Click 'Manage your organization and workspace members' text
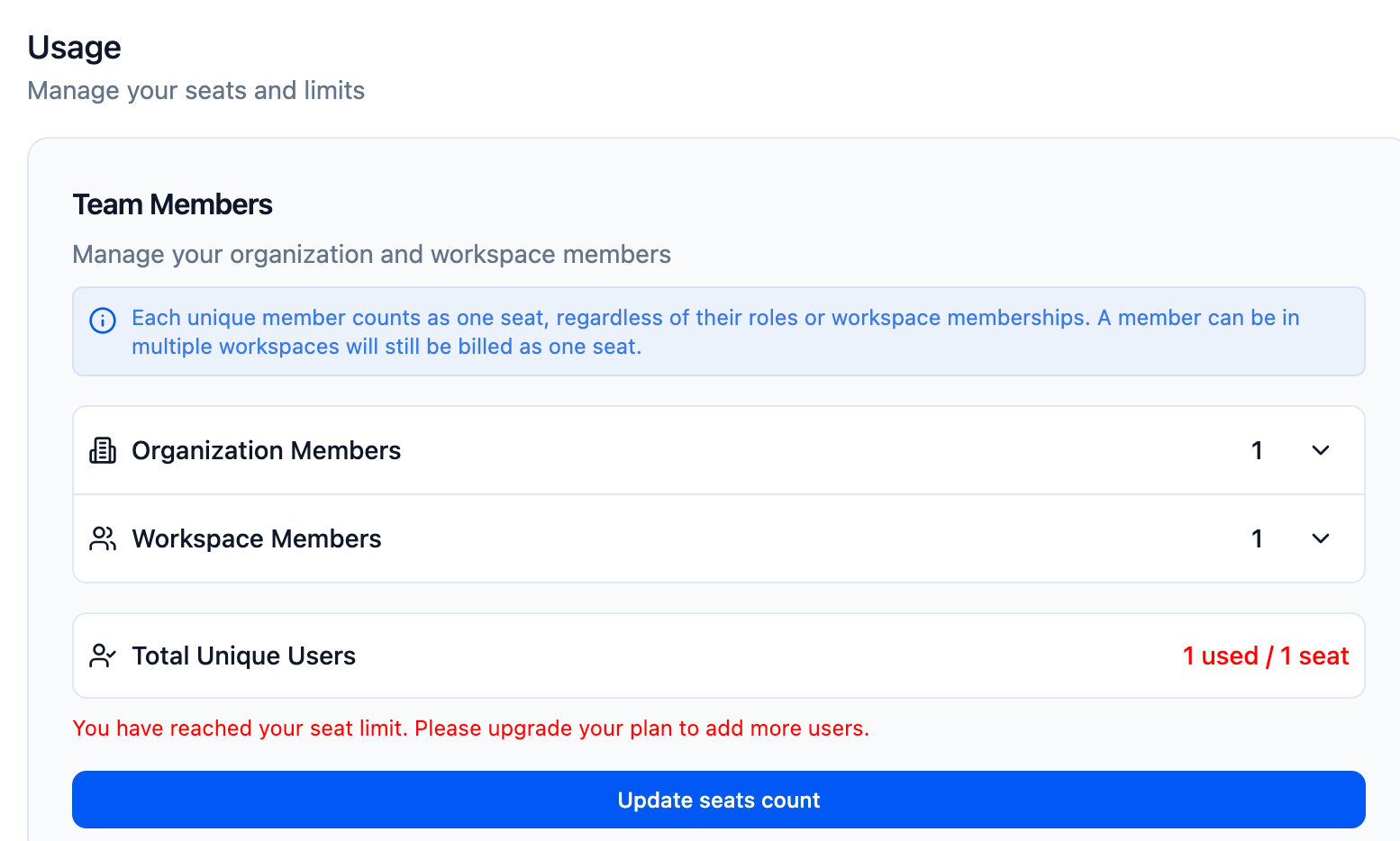This screenshot has width=1400, height=841. [372, 254]
